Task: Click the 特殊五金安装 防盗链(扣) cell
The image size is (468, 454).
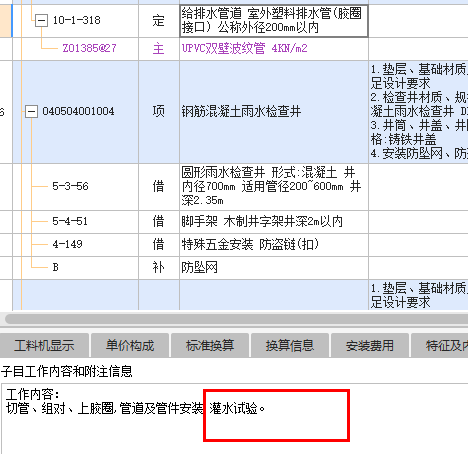Action: click(x=274, y=245)
